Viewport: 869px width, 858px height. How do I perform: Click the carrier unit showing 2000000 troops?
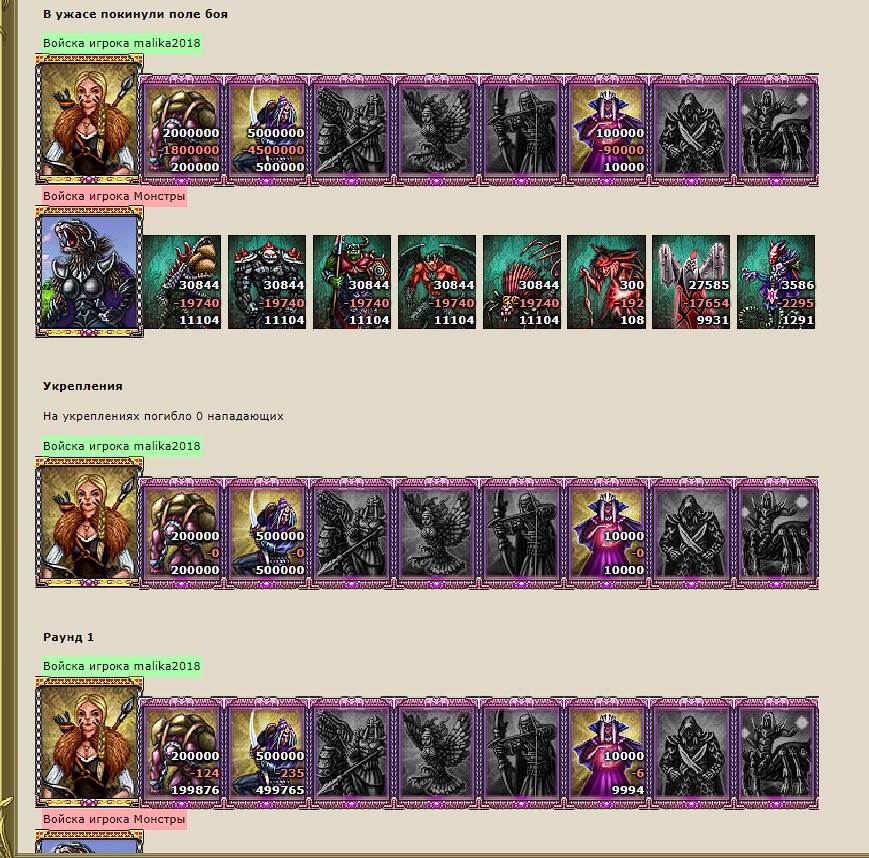tap(182, 131)
